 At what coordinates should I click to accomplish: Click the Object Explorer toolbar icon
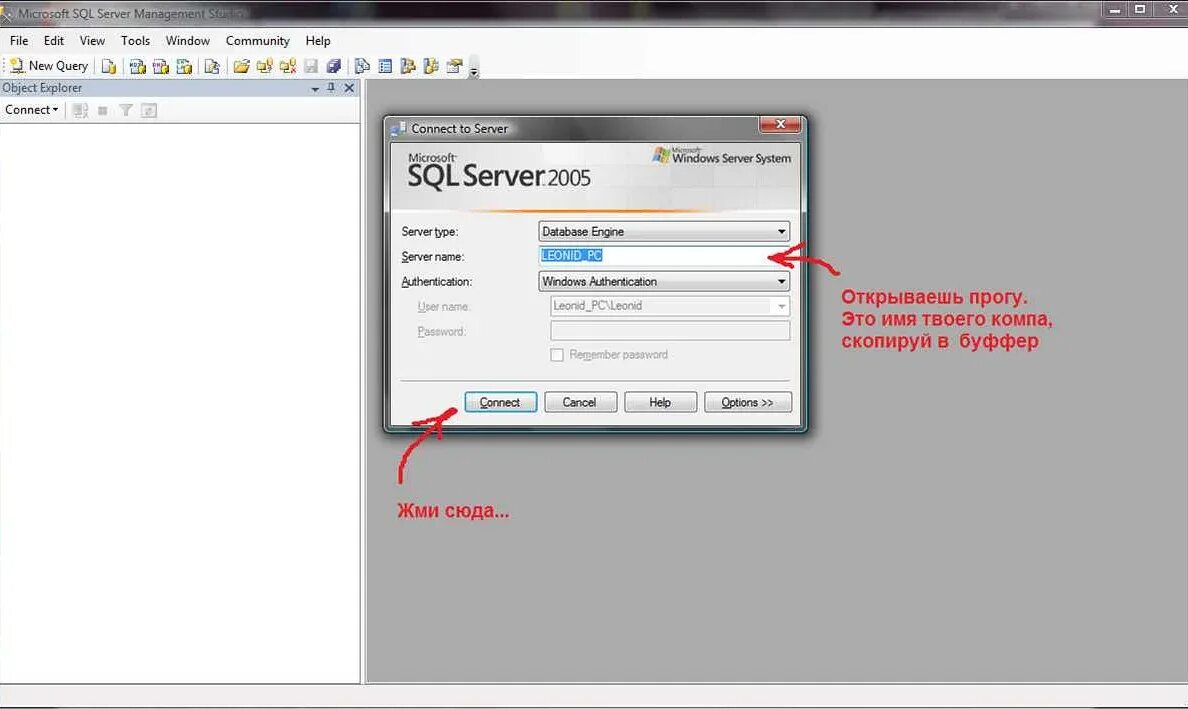click(408, 67)
